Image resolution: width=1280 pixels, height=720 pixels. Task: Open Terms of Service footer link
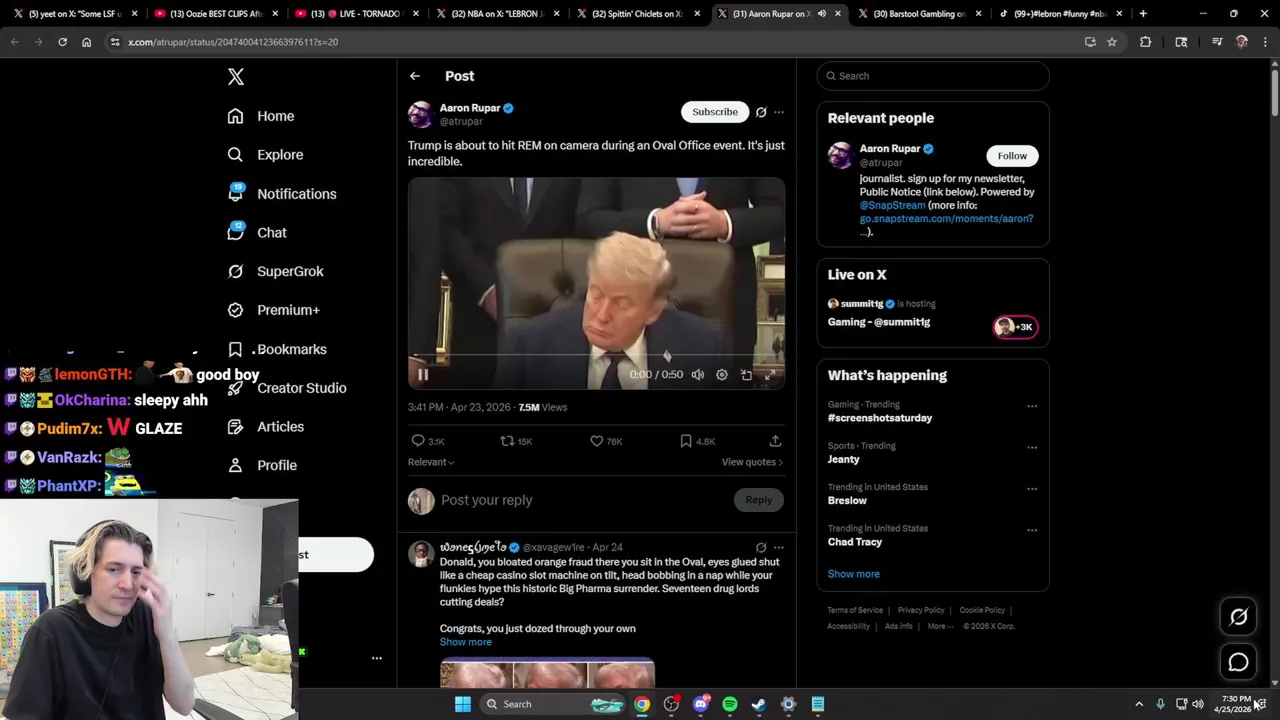(x=855, y=610)
